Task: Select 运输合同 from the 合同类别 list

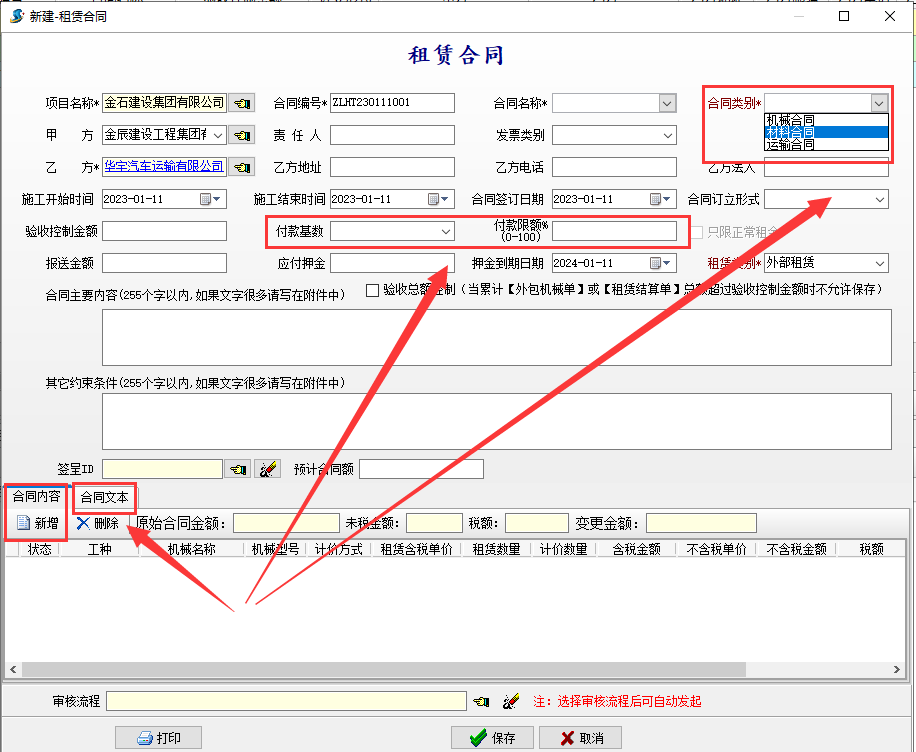Action: click(x=790, y=145)
